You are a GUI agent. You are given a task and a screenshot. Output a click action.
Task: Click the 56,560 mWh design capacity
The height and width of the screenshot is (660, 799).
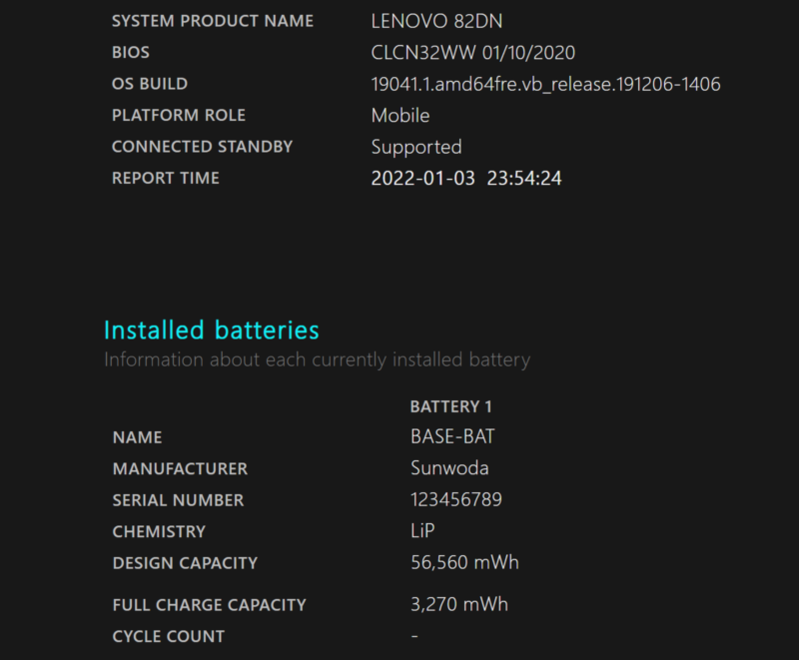click(x=464, y=563)
